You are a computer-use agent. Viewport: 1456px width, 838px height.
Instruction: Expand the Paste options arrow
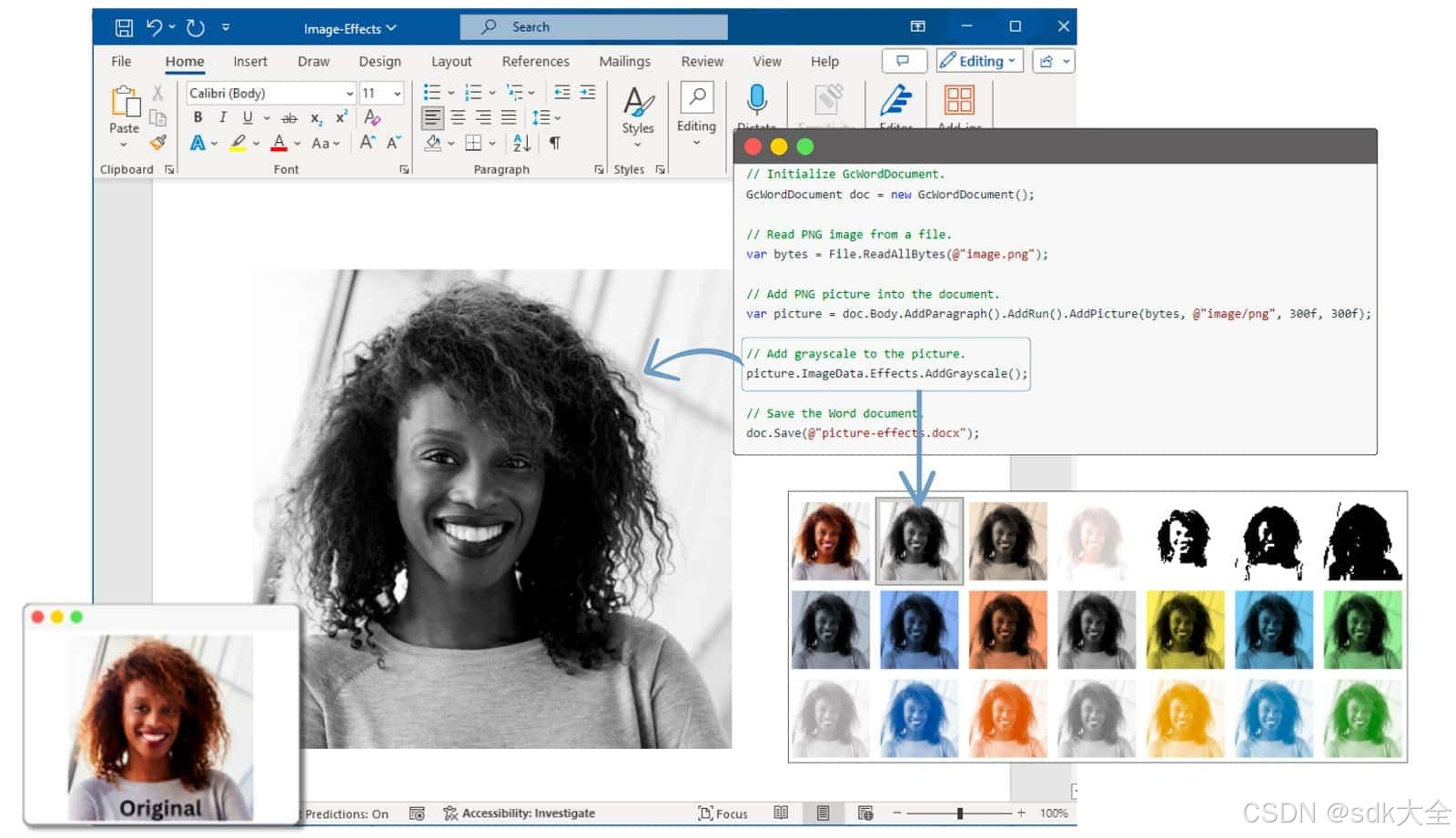124,145
